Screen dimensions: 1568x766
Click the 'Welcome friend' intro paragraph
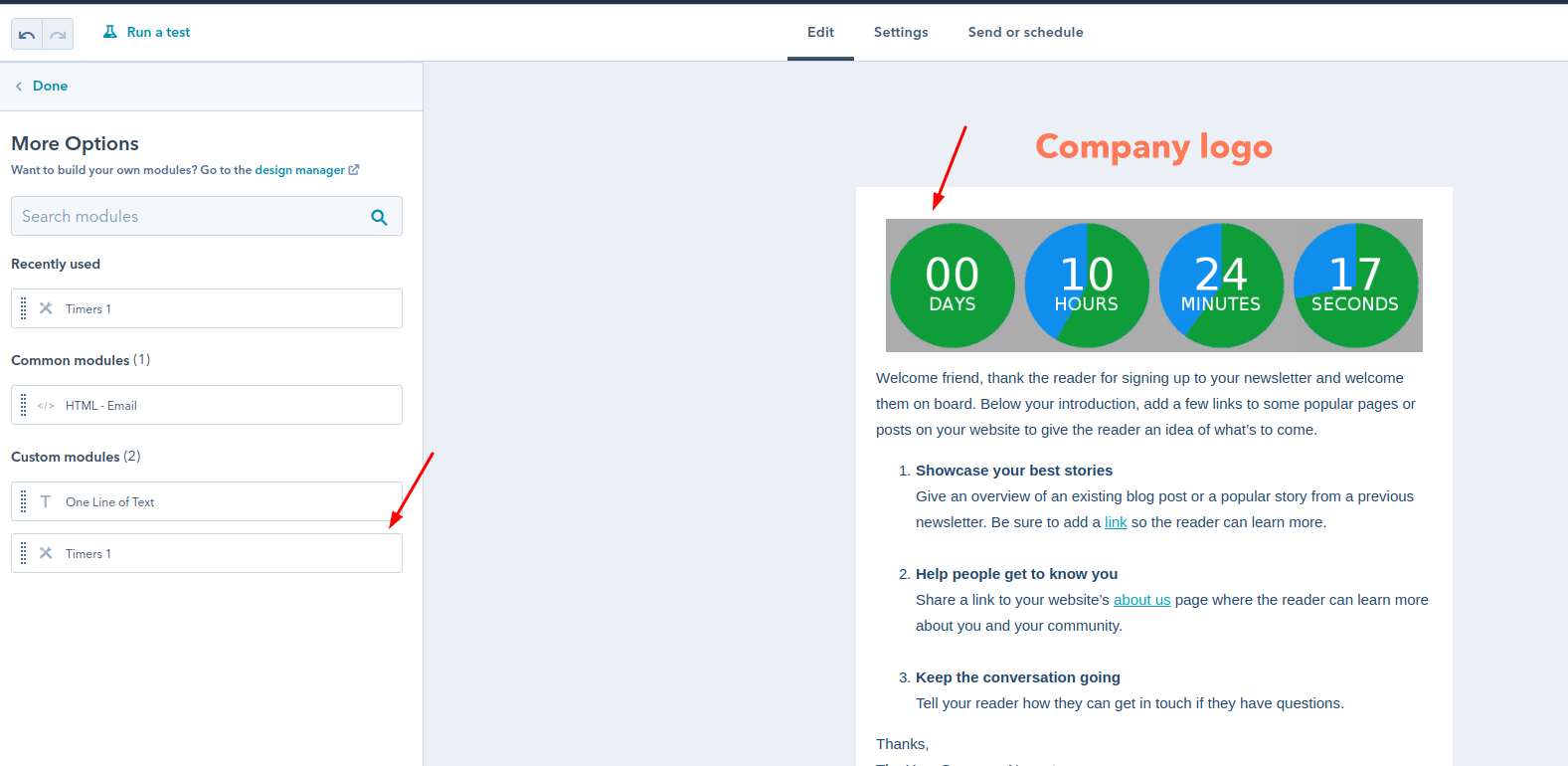(1145, 404)
